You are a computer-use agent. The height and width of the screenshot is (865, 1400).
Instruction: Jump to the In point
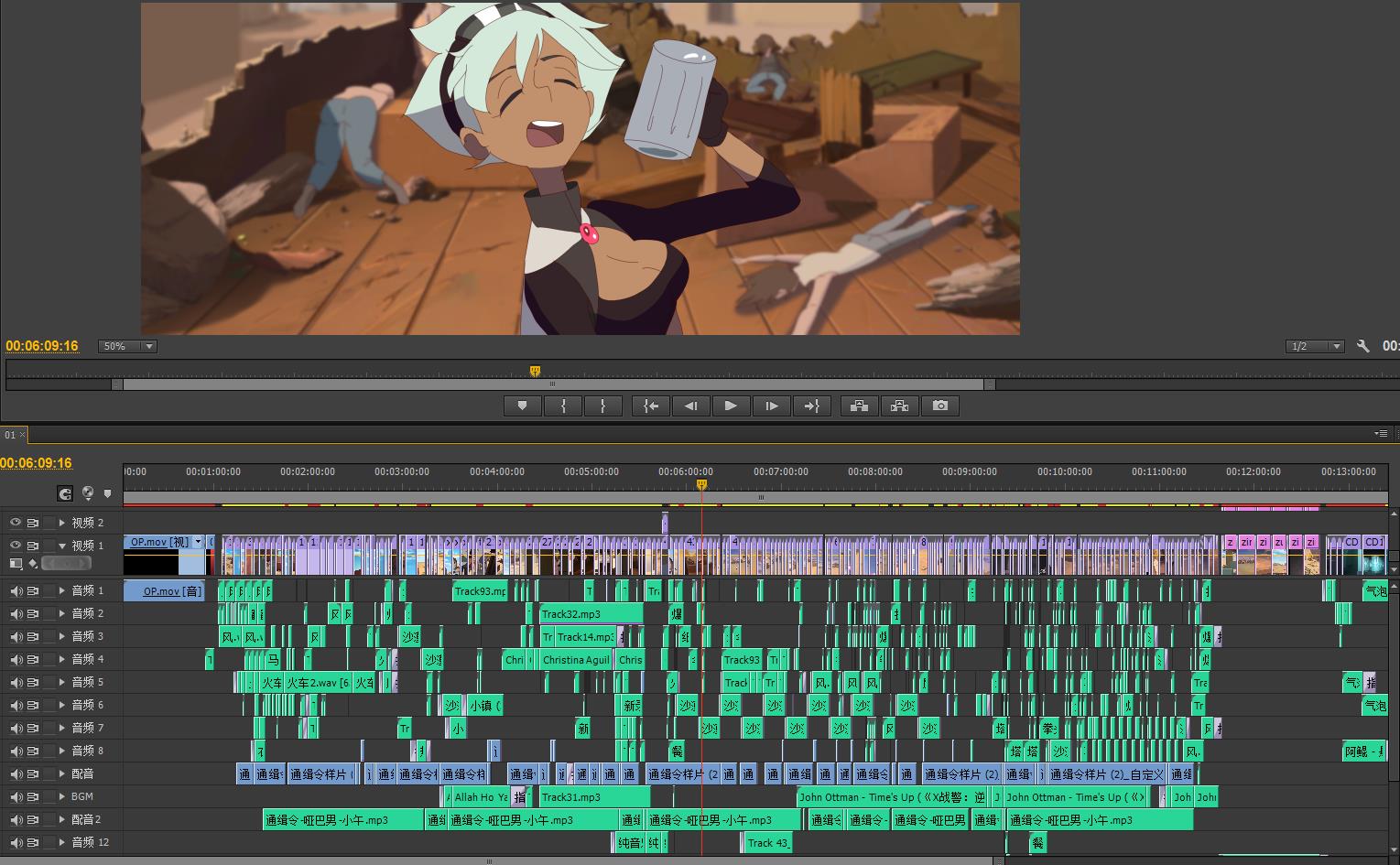coord(651,405)
